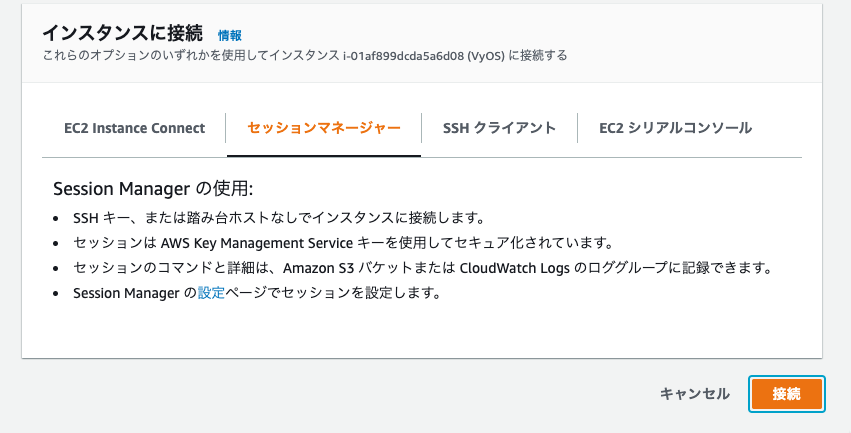Open the SSH クライアント tab

499,128
